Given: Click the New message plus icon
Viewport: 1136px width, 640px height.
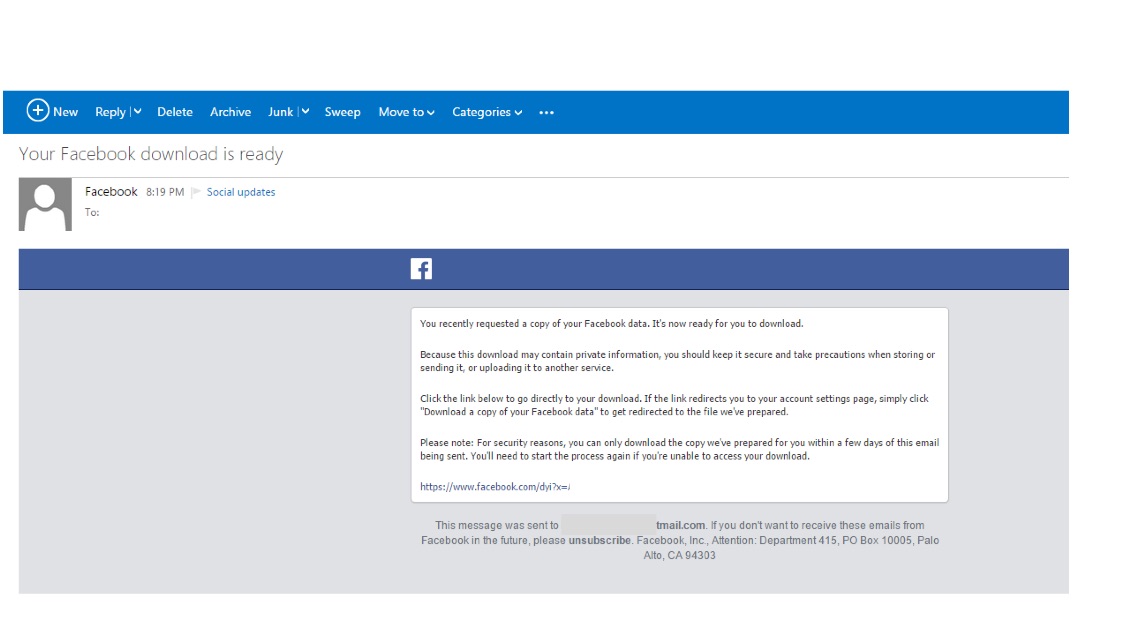Looking at the screenshot, I should coord(38,110).
